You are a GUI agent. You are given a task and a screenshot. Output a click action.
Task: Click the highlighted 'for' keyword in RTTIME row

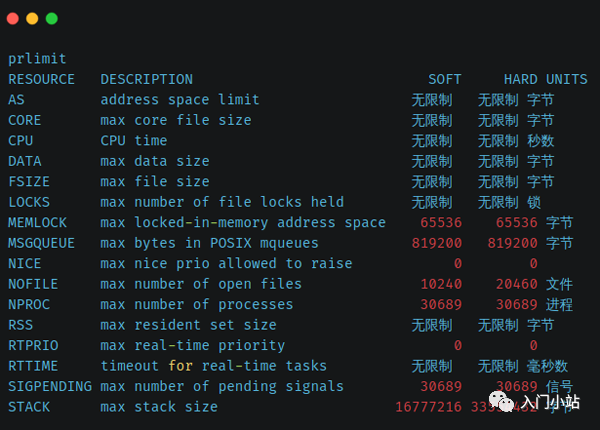(x=180, y=366)
